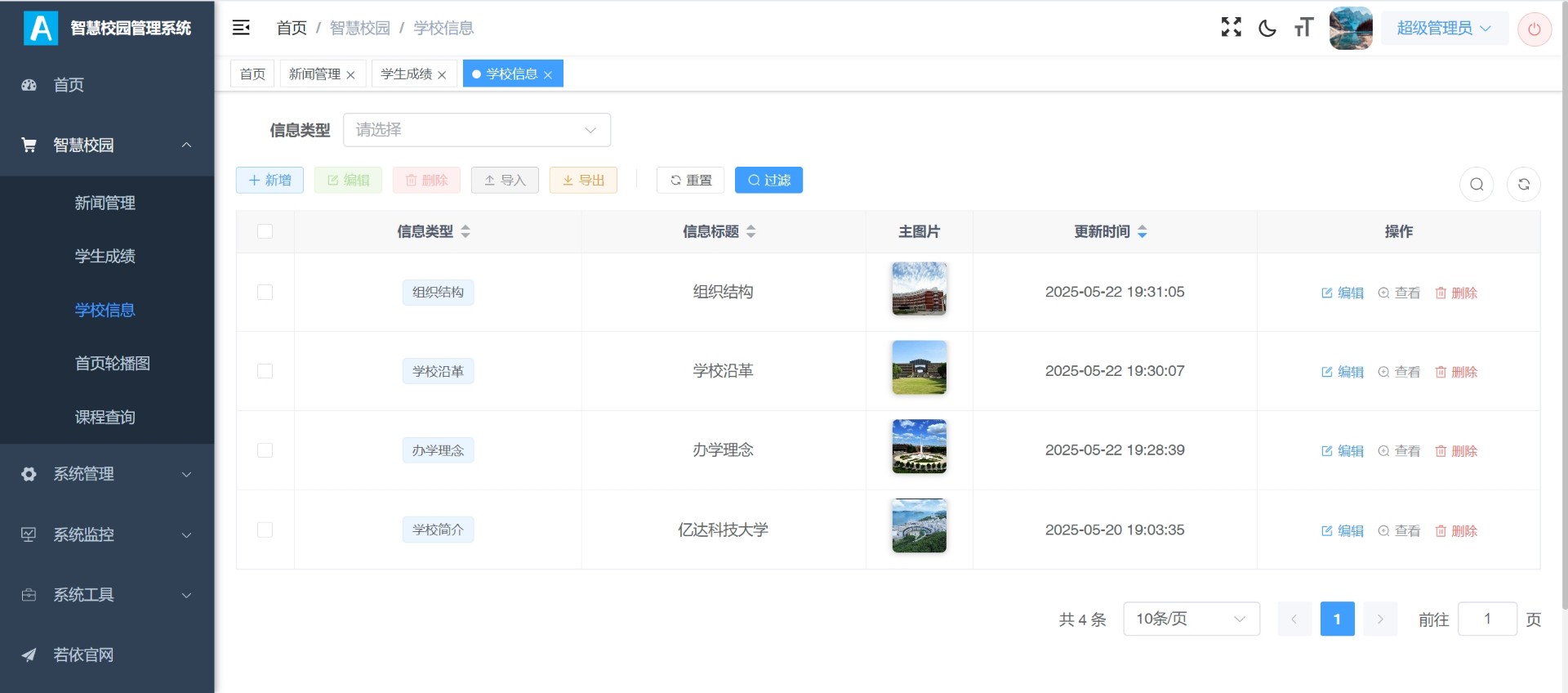Screen dimensions: 1568x693
Task: Check the box for the 学校简介 row
Action: 265,530
